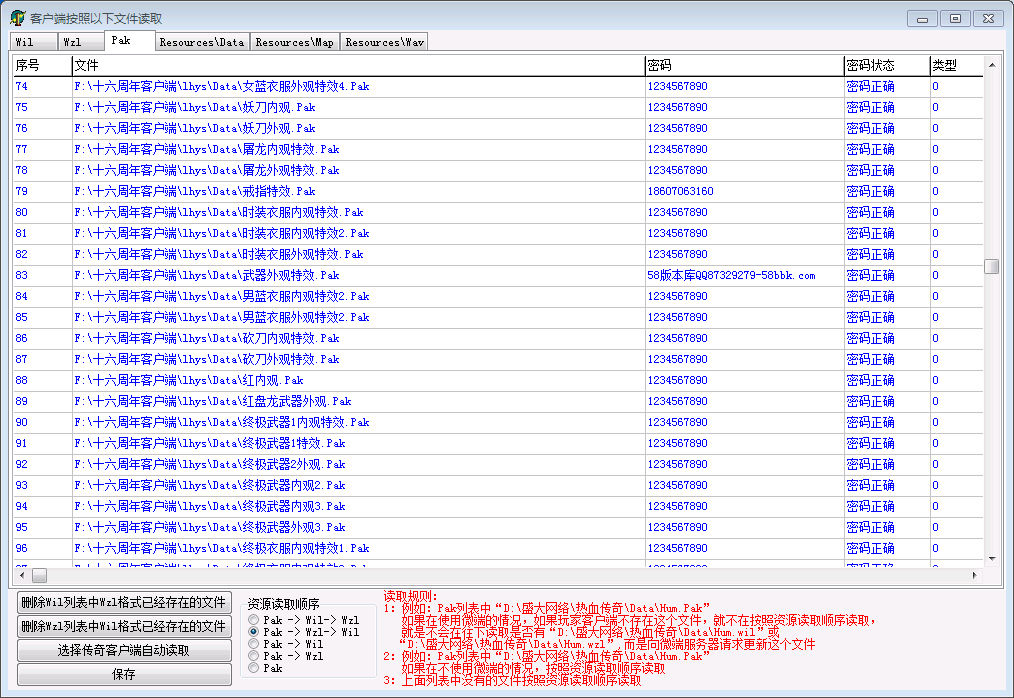The width and height of the screenshot is (1014, 698).
Task: Select row 94 终极武器内观3.Pak
Action: point(497,507)
